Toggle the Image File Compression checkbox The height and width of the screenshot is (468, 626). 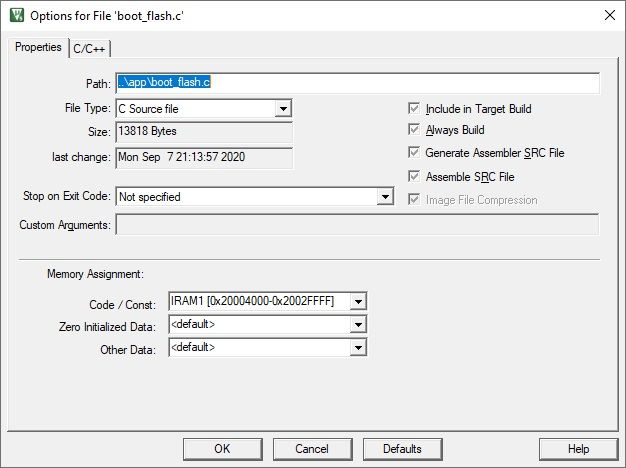click(415, 200)
